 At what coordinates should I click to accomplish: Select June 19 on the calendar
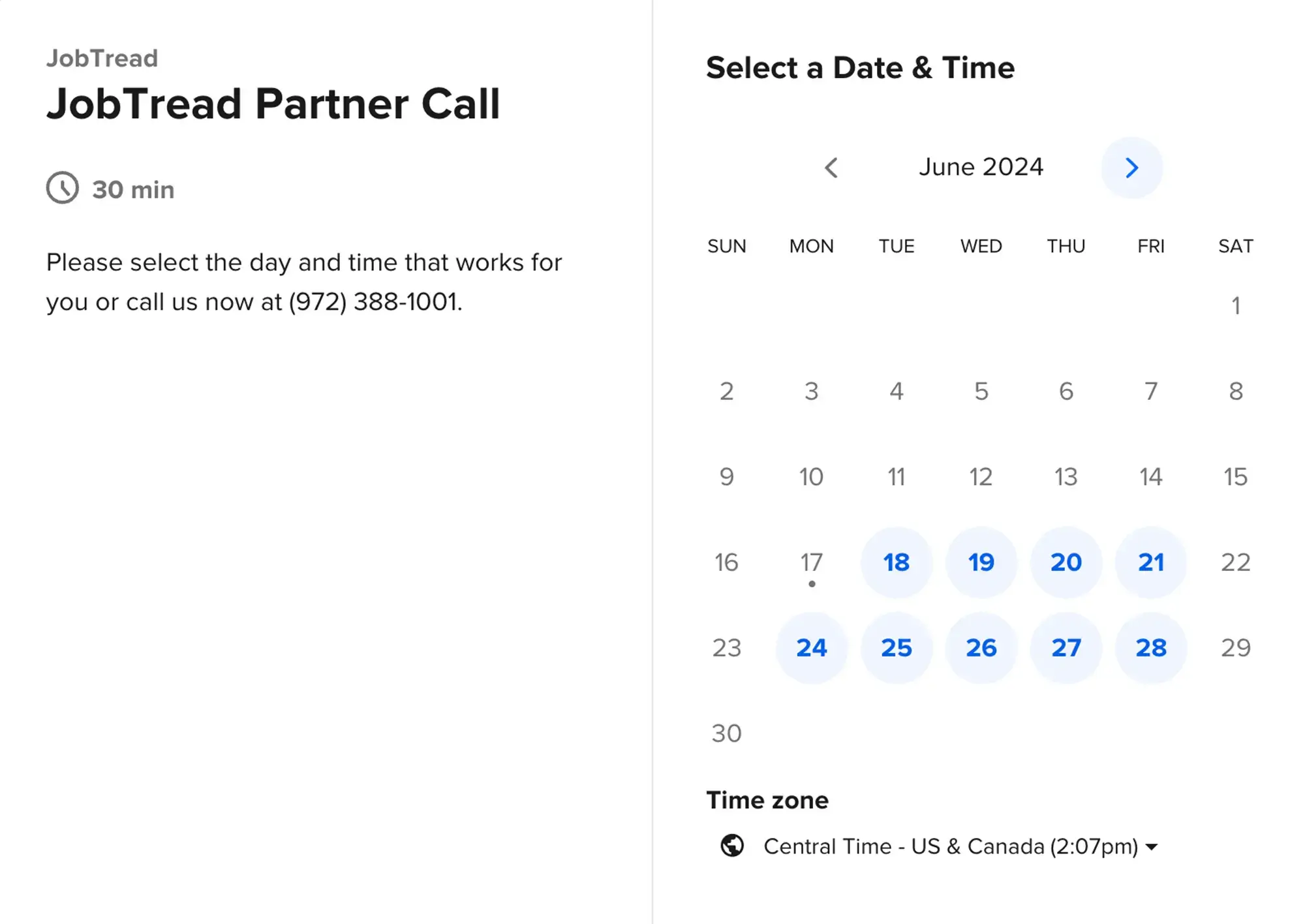click(981, 562)
